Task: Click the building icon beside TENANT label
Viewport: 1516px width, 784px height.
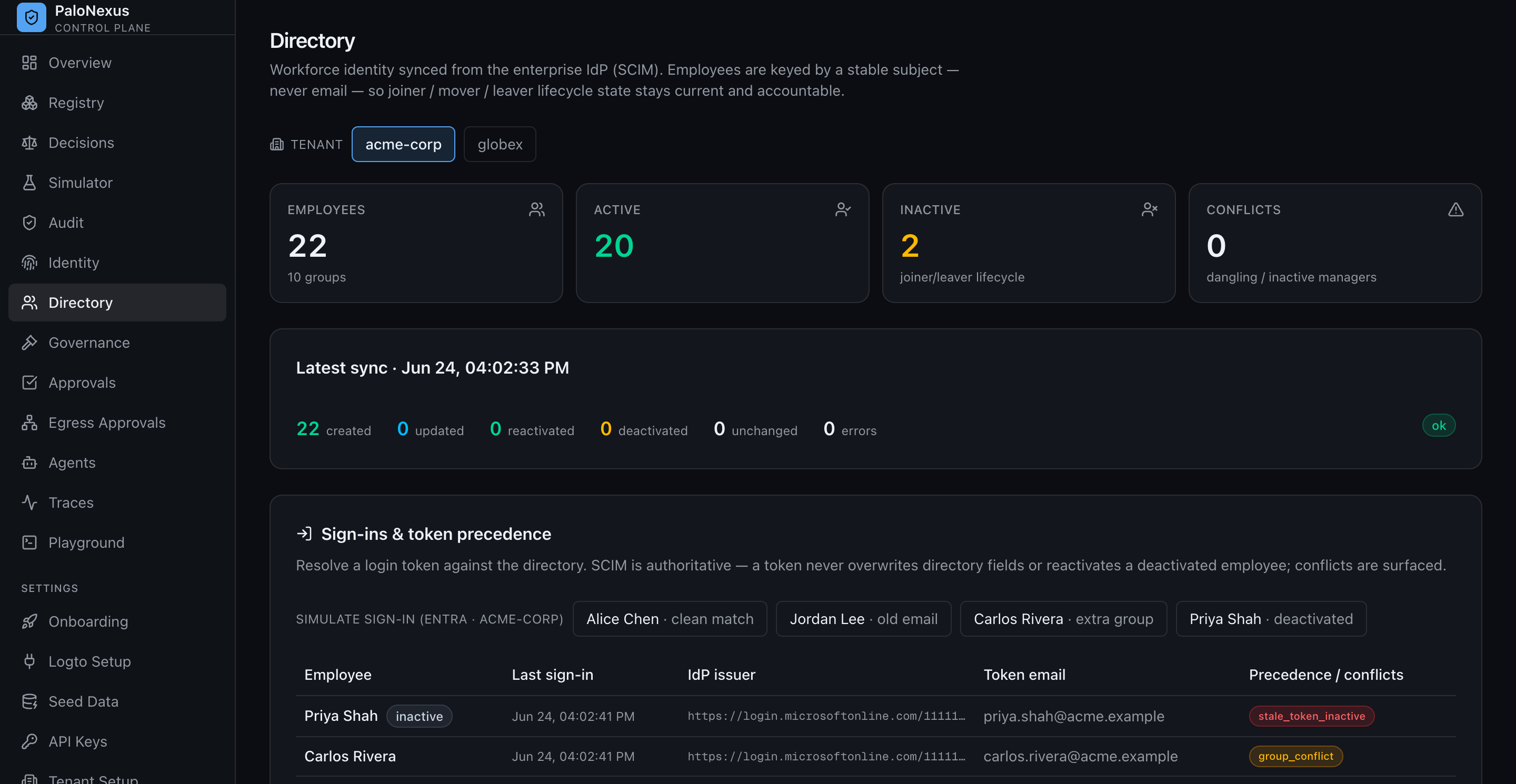Action: (x=276, y=145)
